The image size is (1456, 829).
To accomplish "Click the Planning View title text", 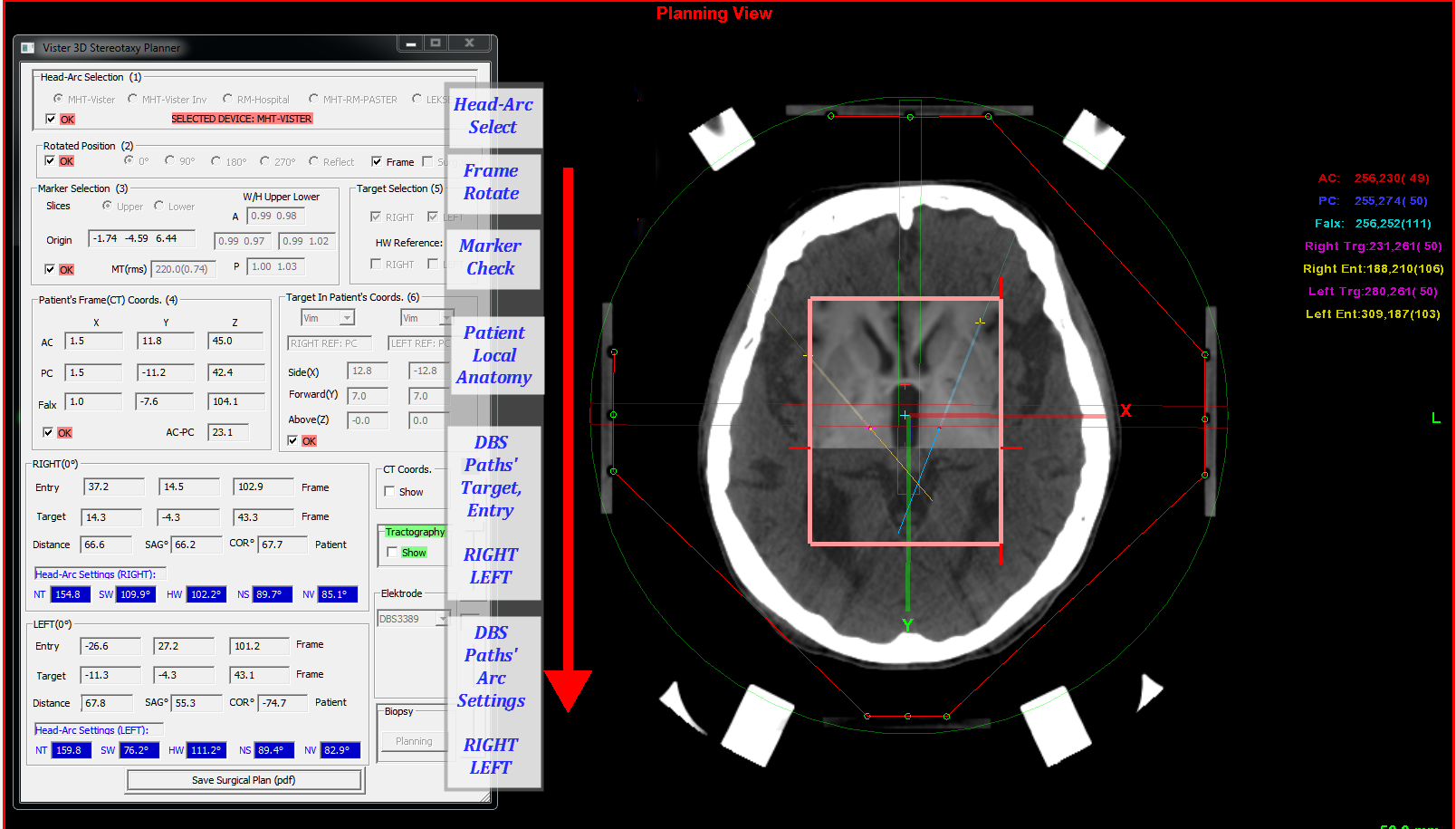I will [x=714, y=14].
